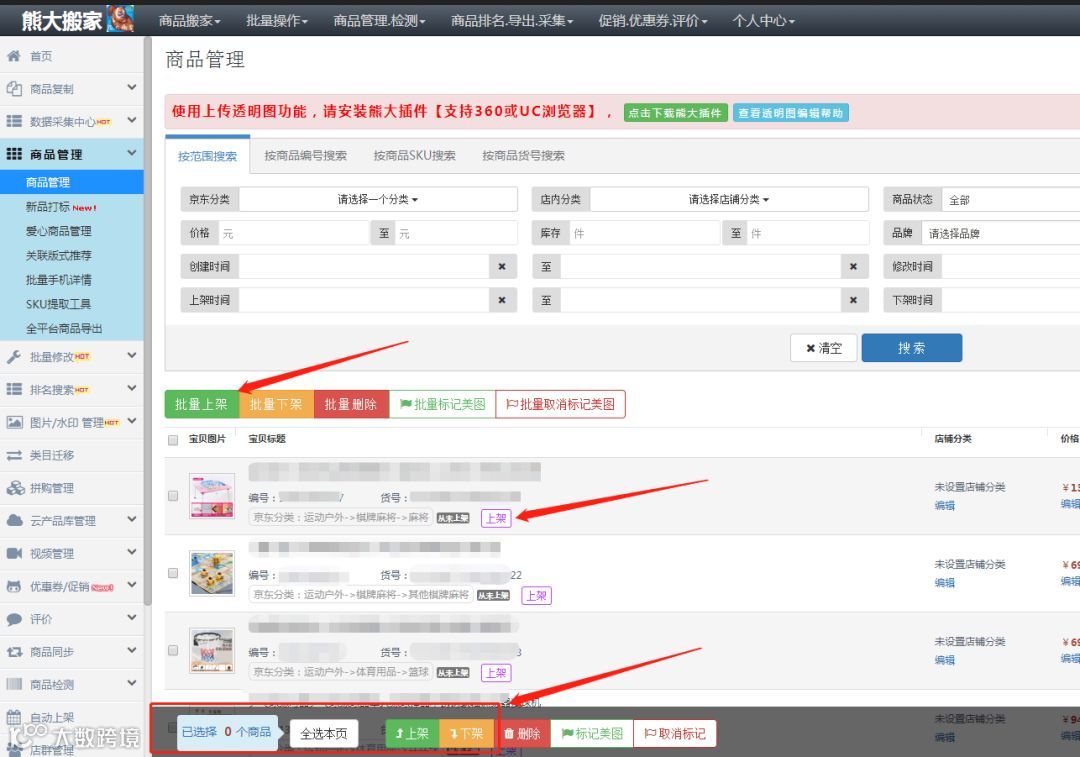Click the 类目迁移 transfer arrows icon

tap(14, 455)
